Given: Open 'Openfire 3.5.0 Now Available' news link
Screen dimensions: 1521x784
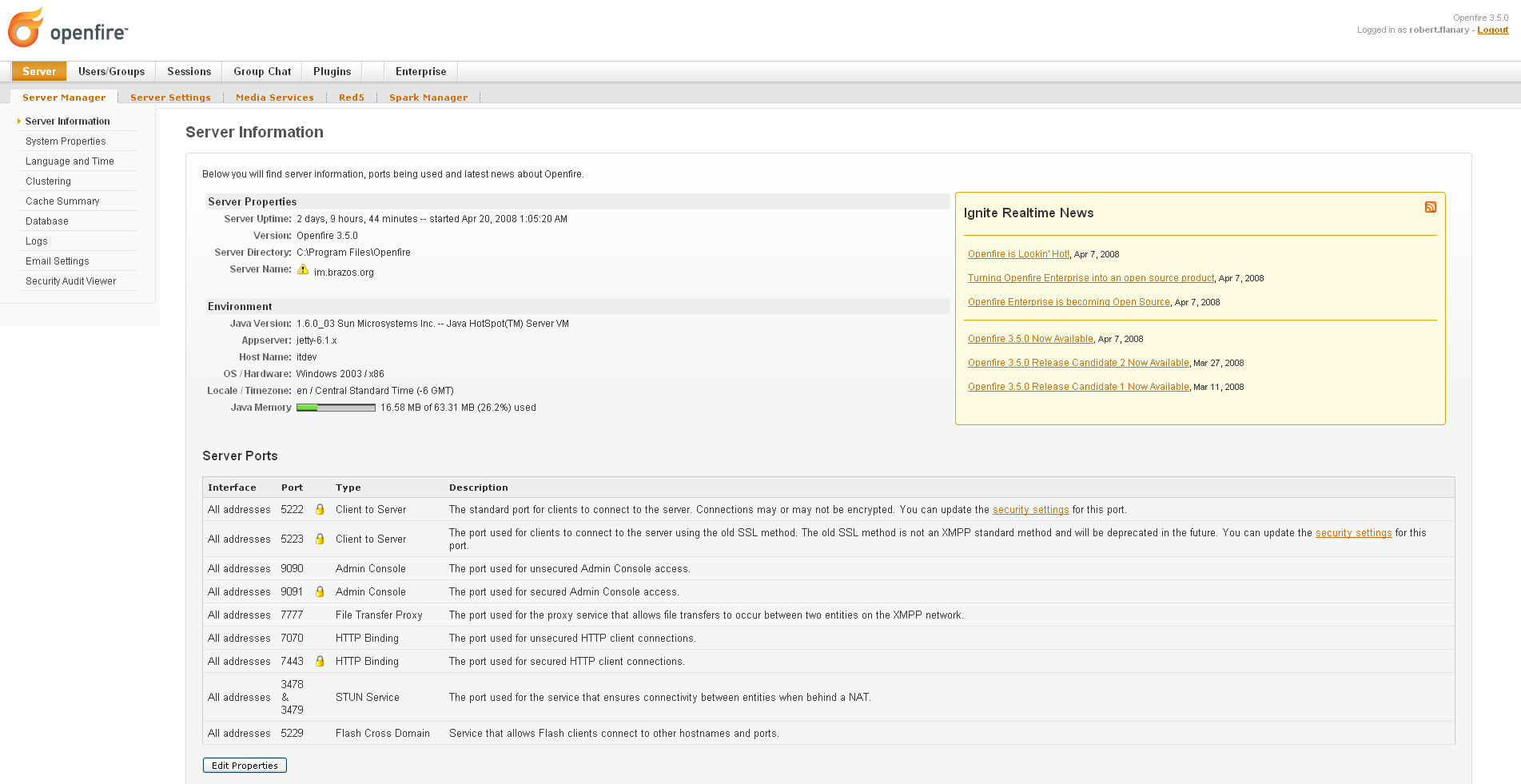Looking at the screenshot, I should pos(1030,339).
